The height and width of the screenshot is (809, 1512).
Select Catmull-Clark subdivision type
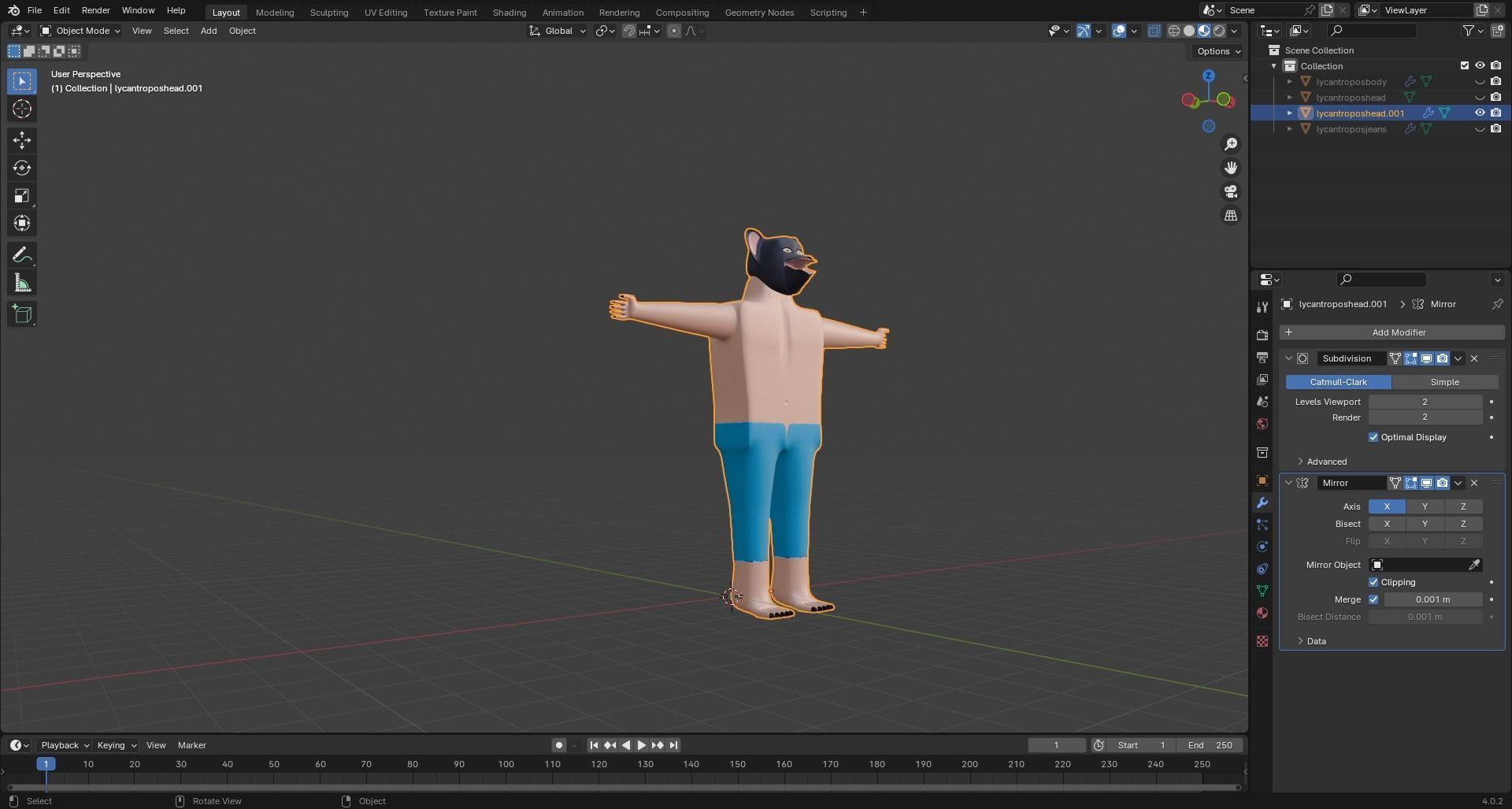(1338, 382)
